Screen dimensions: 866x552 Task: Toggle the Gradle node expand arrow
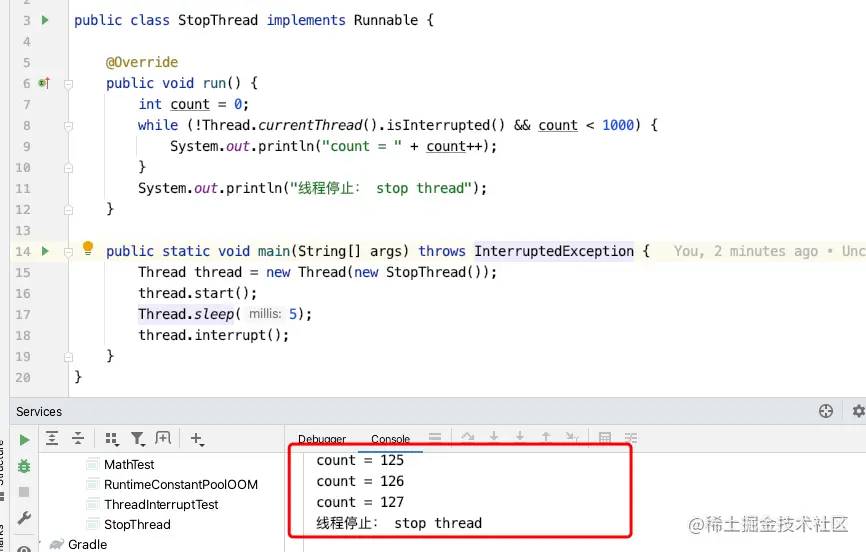point(40,544)
